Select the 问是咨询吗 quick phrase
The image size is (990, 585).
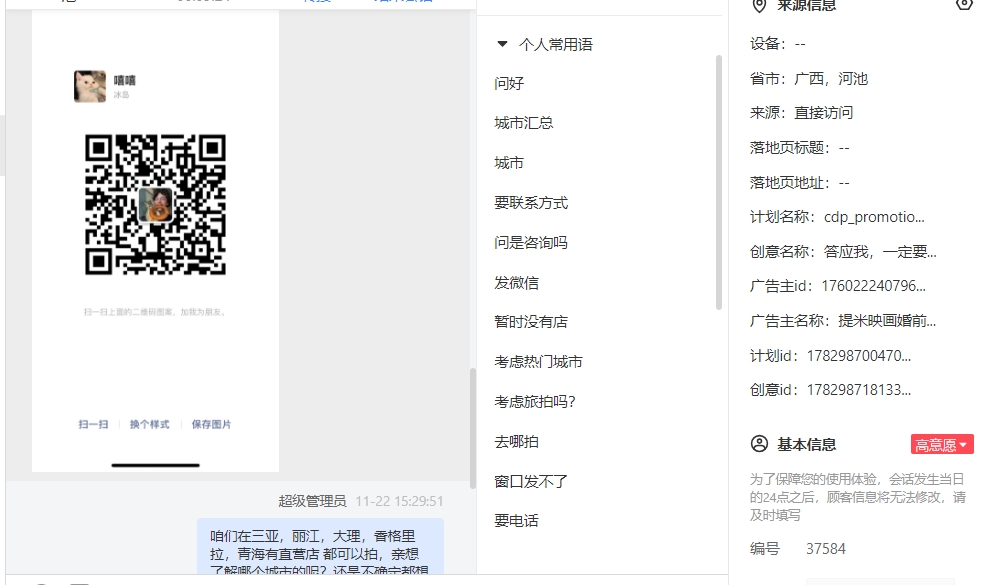tap(531, 242)
